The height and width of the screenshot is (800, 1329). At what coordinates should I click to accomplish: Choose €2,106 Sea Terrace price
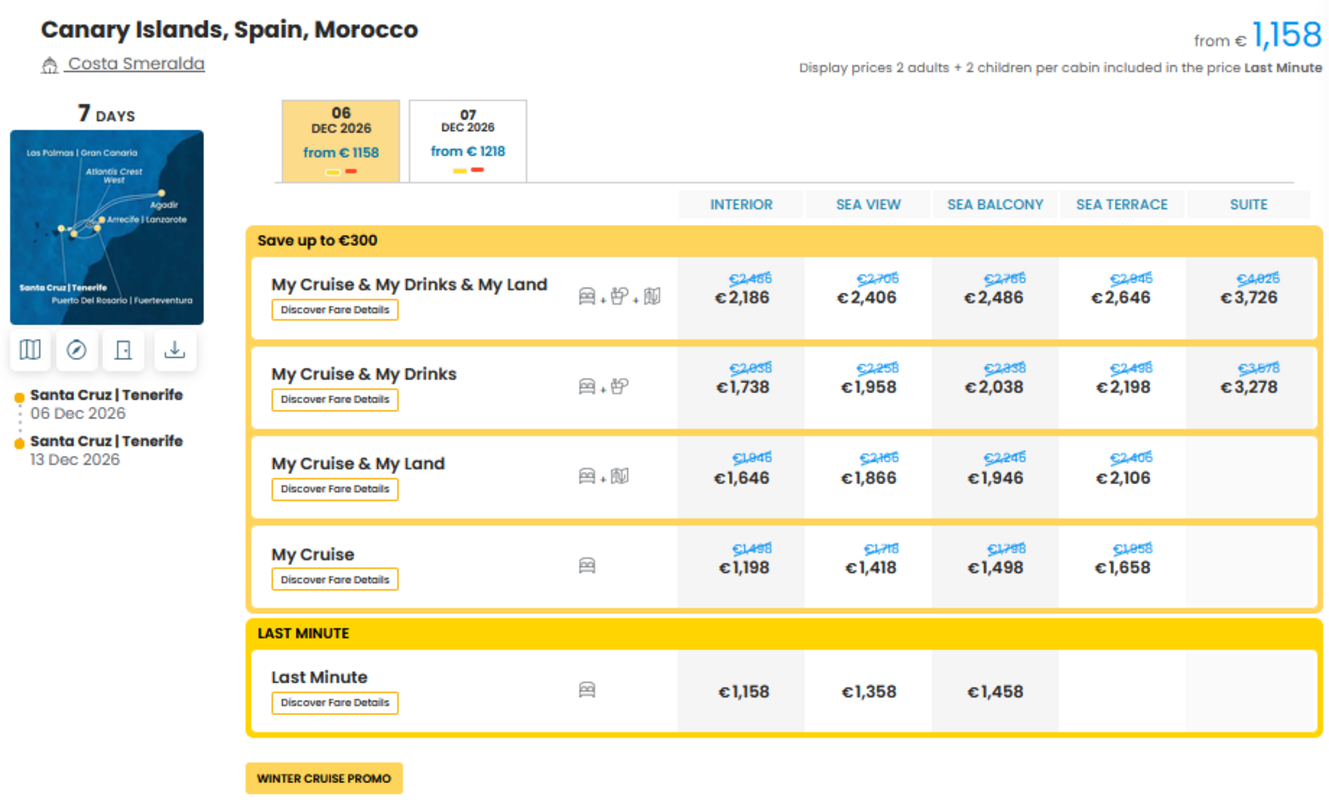(x=1122, y=478)
